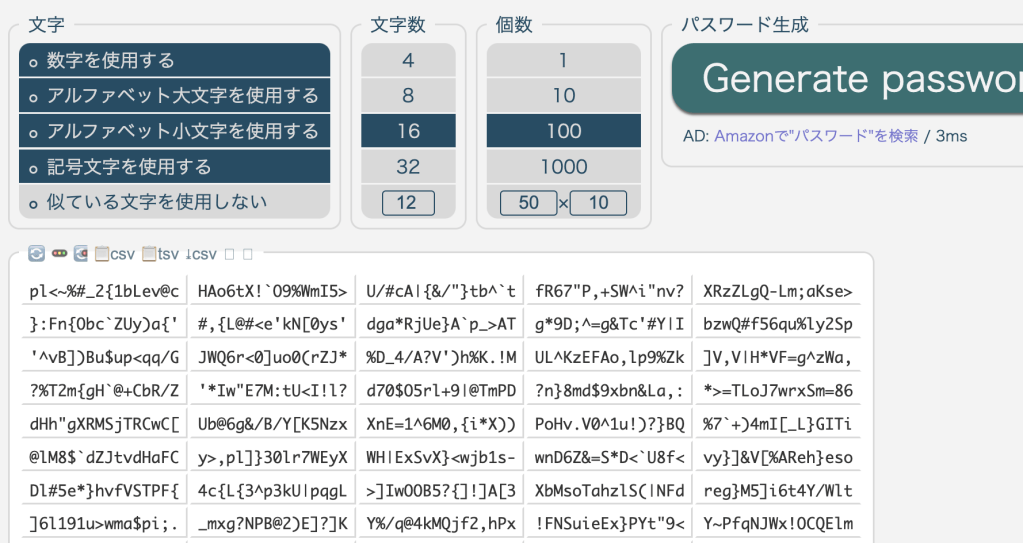Click the refresh-with-red-dot icon in toolbar
Screen dimensions: 1023x543
(81, 254)
